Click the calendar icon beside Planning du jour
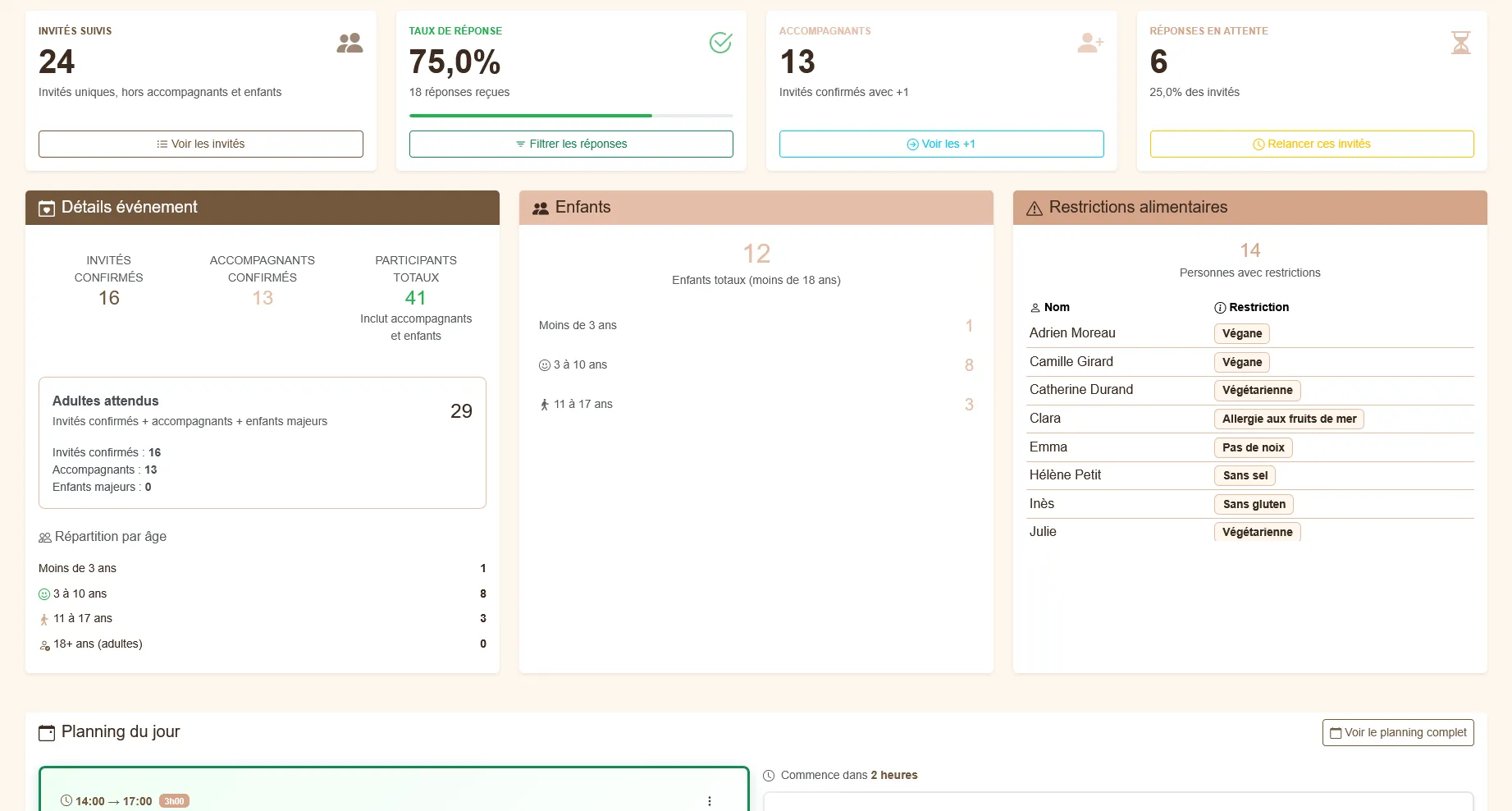 [47, 732]
